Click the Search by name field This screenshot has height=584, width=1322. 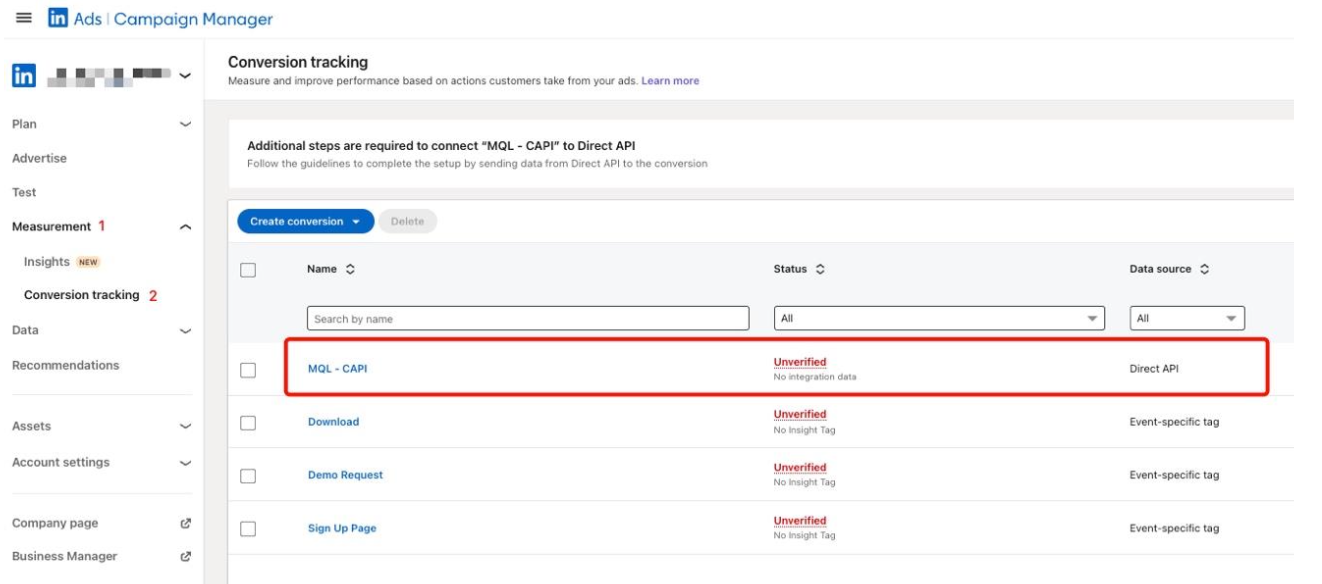pyautogui.click(x=527, y=319)
